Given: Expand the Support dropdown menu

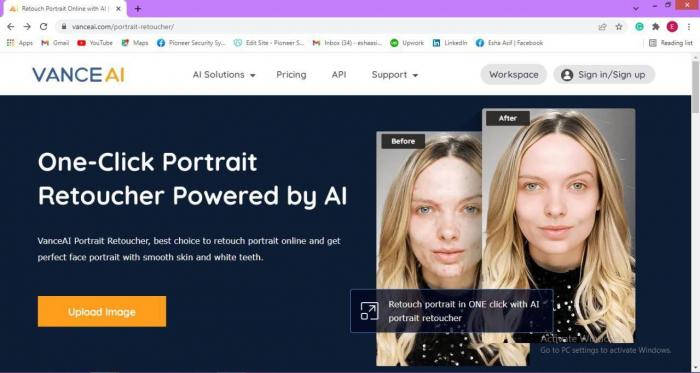Looking at the screenshot, I should pos(395,75).
